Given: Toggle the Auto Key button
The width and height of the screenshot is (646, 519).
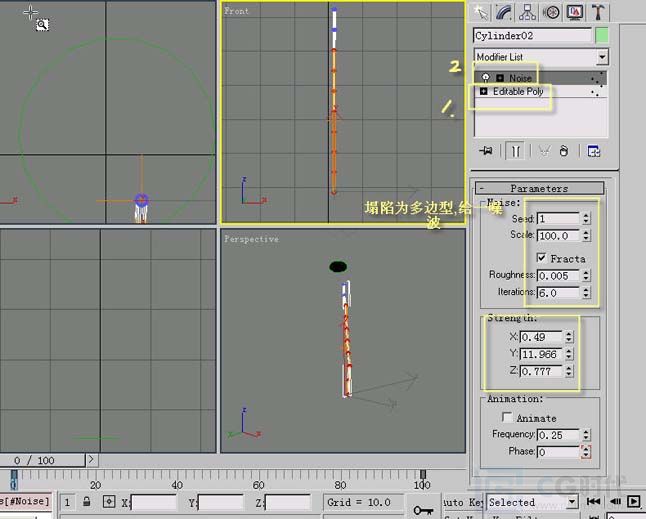Looking at the screenshot, I should pos(463,502).
